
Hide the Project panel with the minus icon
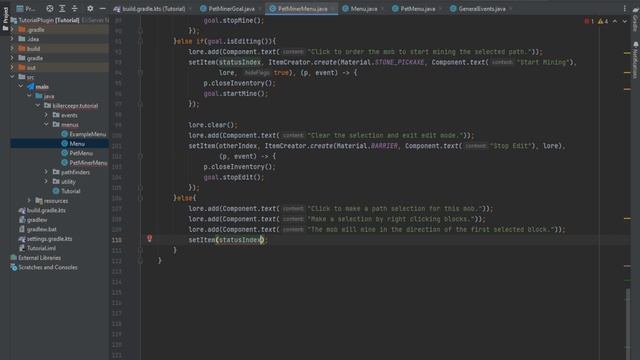click(x=102, y=9)
